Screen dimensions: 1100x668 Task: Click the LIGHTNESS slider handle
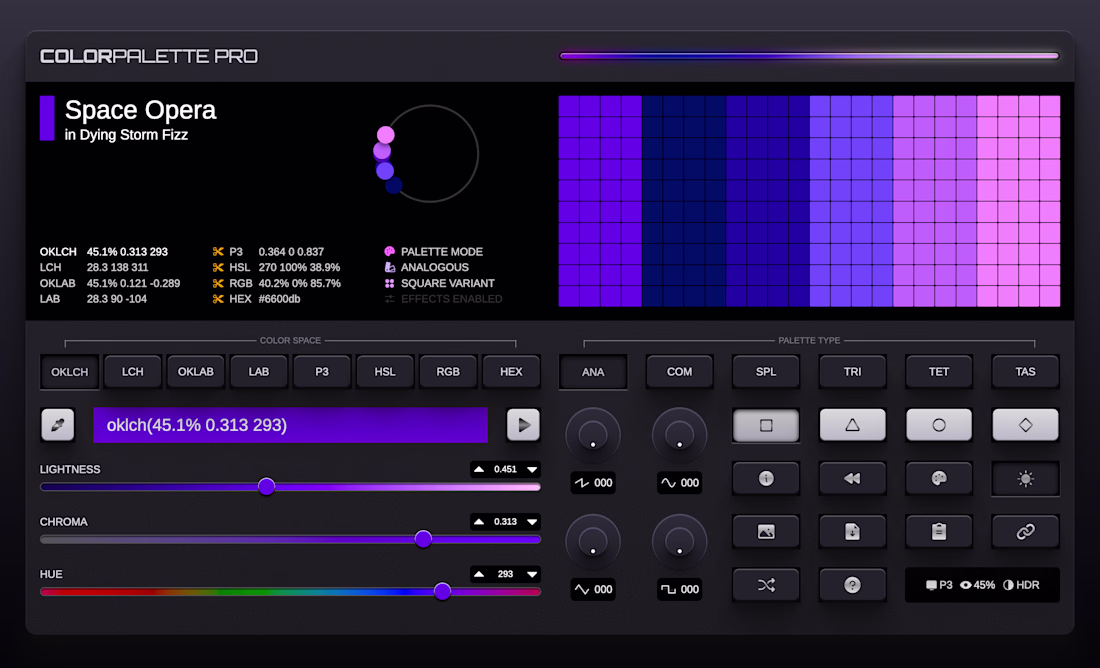pyautogui.click(x=266, y=486)
